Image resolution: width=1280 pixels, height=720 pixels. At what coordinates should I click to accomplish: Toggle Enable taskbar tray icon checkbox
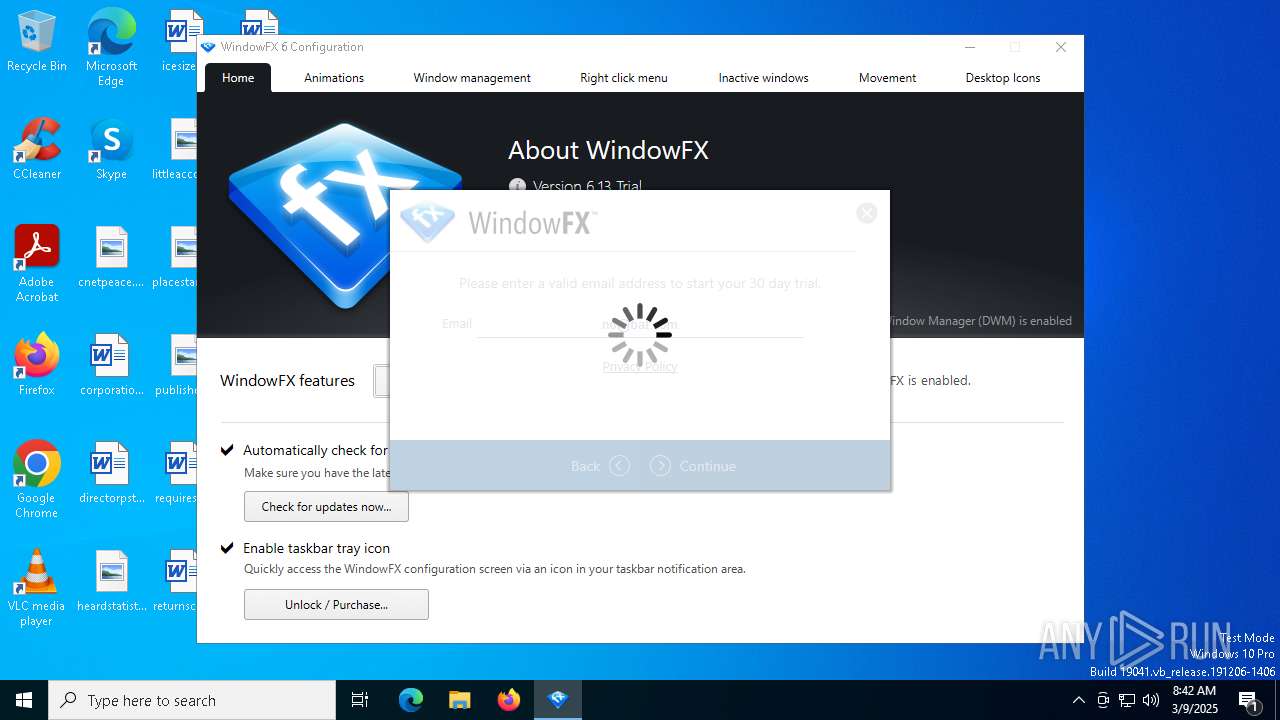point(228,548)
